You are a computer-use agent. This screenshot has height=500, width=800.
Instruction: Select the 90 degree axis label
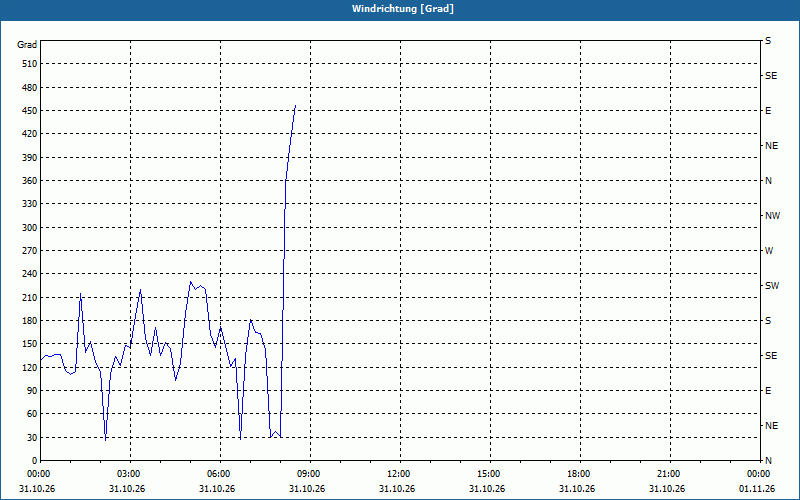pyautogui.click(x=32, y=391)
